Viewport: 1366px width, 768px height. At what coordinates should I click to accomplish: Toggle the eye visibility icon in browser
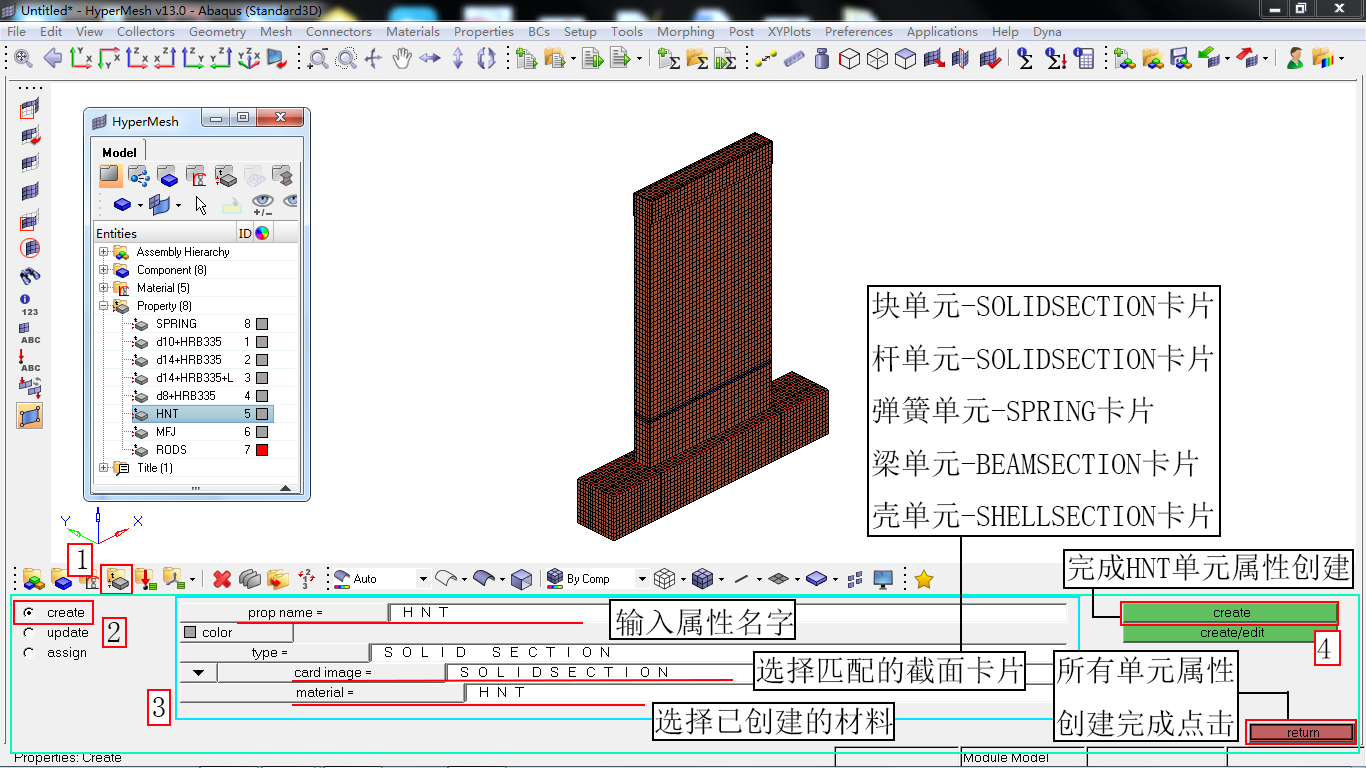click(x=263, y=205)
